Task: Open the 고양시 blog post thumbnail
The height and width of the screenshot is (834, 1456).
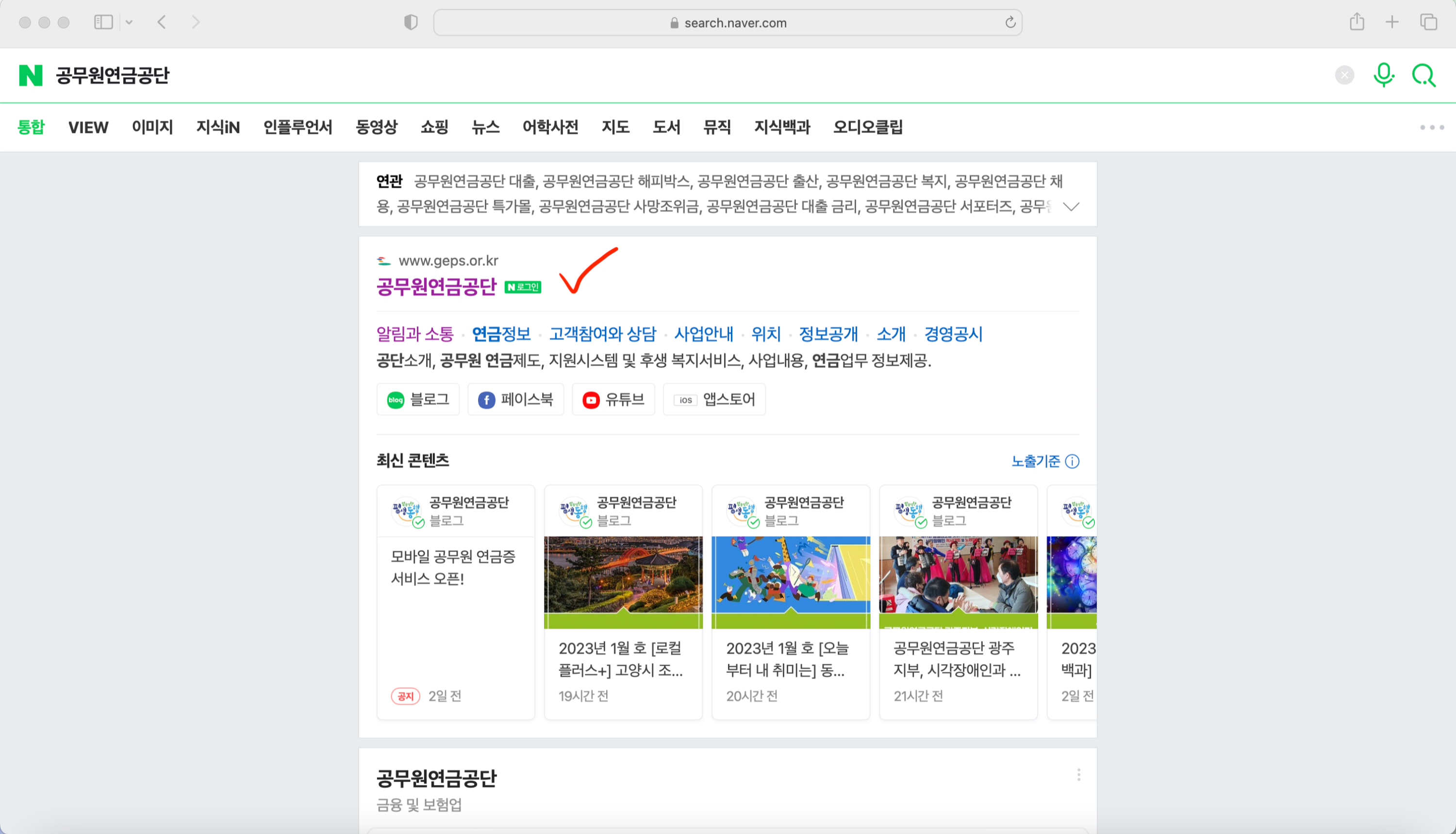Action: (623, 582)
